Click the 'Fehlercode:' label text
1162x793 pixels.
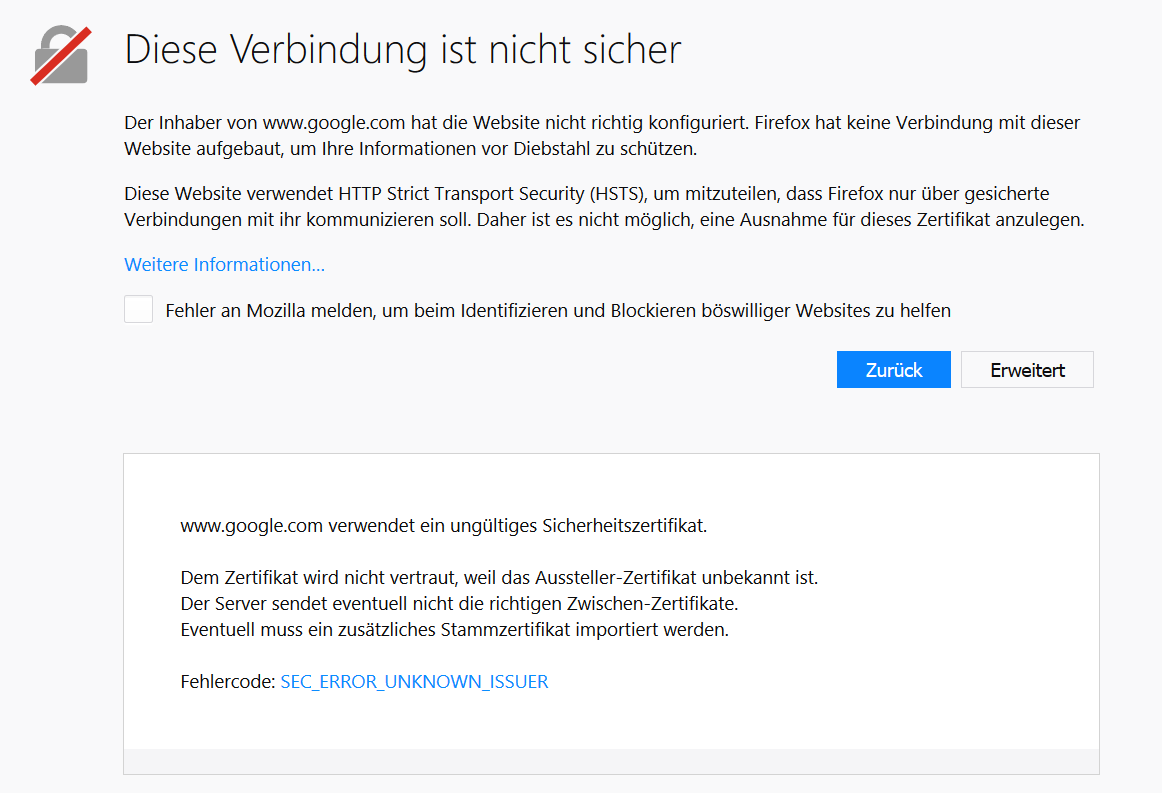[227, 682]
